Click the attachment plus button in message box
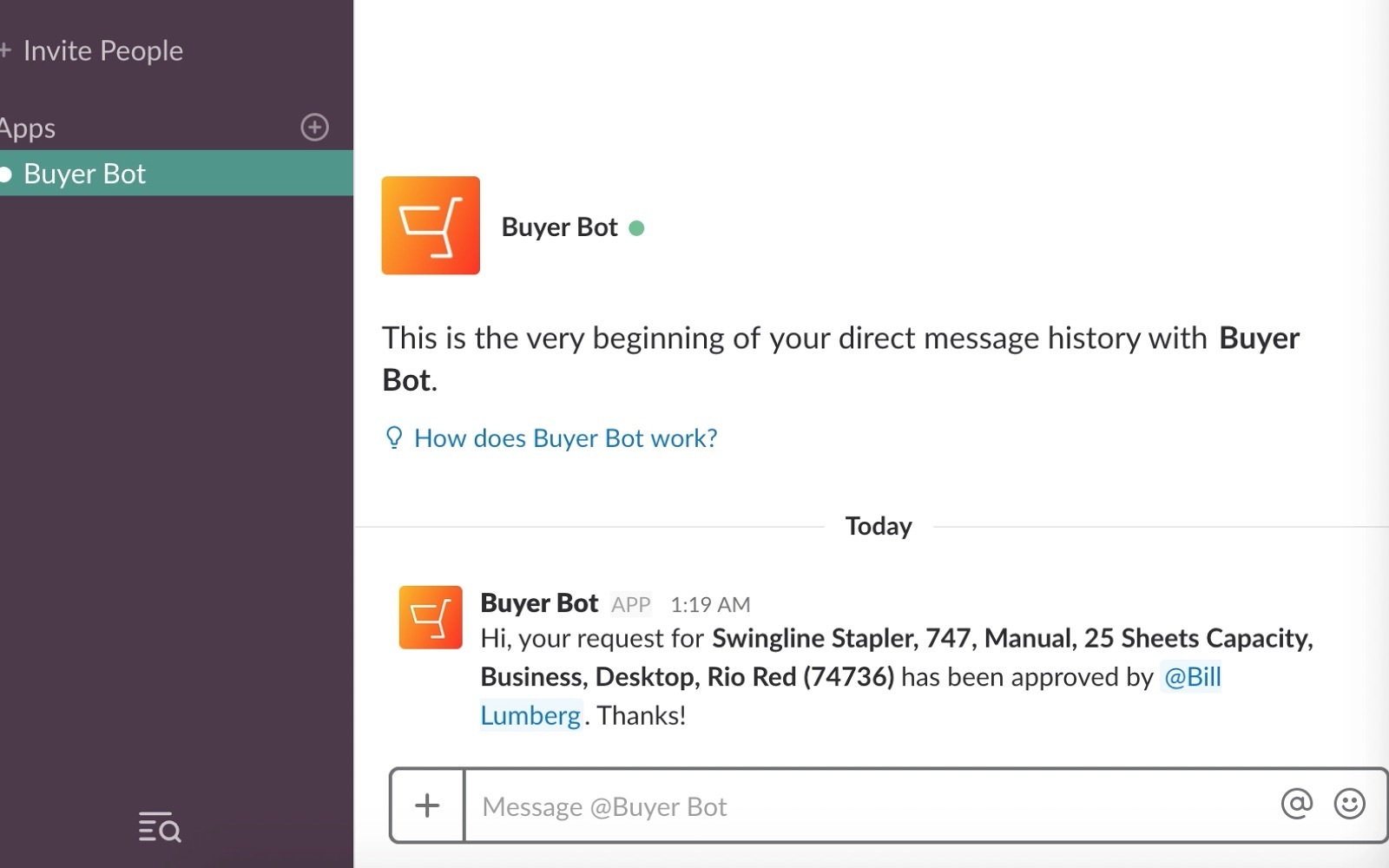Screen dimensions: 1389x868 427,806
